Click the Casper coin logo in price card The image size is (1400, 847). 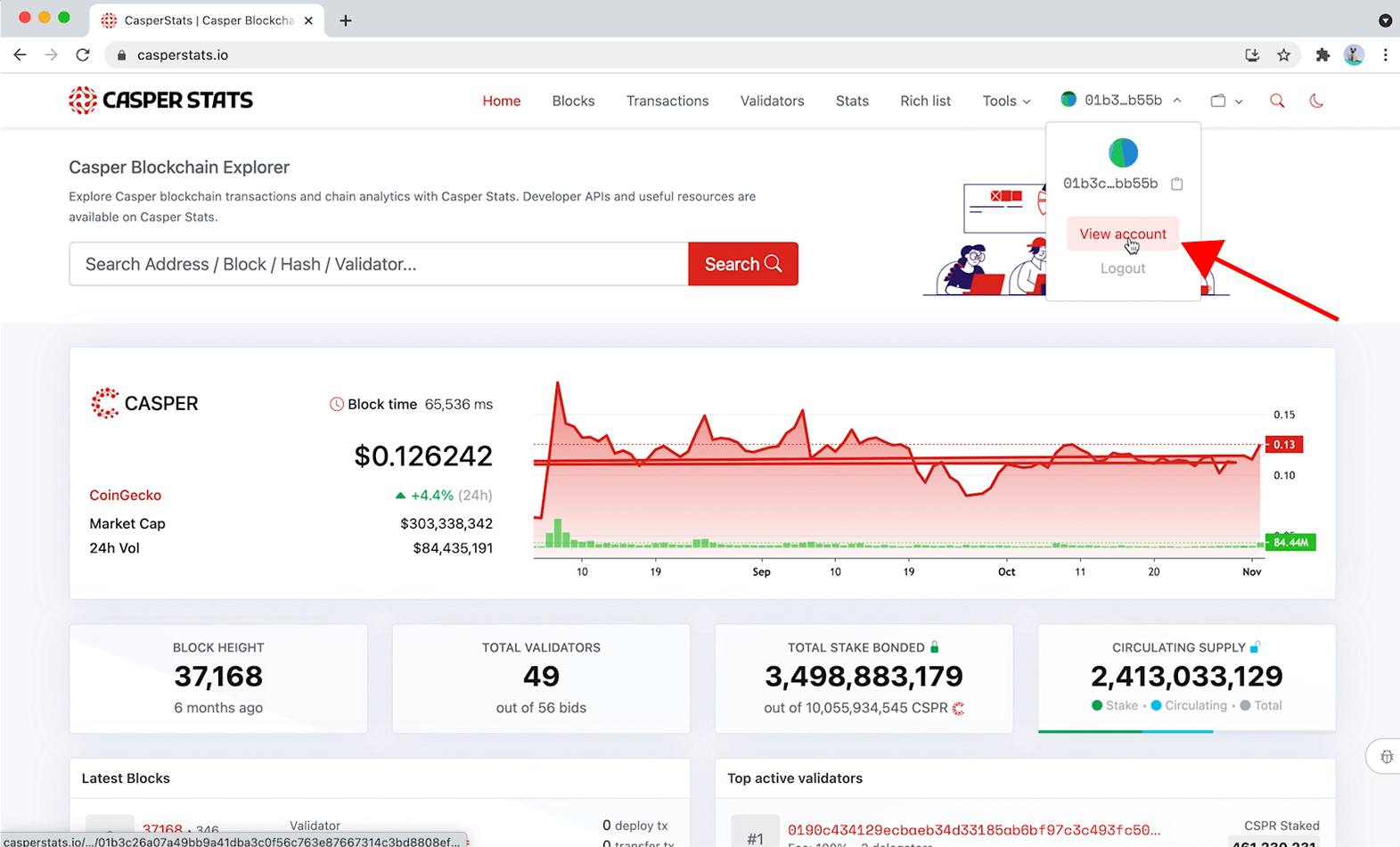105,403
